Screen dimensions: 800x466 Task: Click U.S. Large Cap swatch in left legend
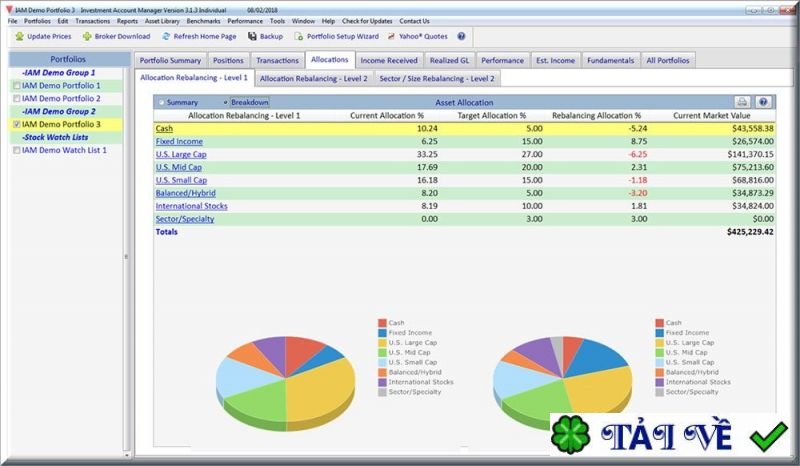pos(382,343)
